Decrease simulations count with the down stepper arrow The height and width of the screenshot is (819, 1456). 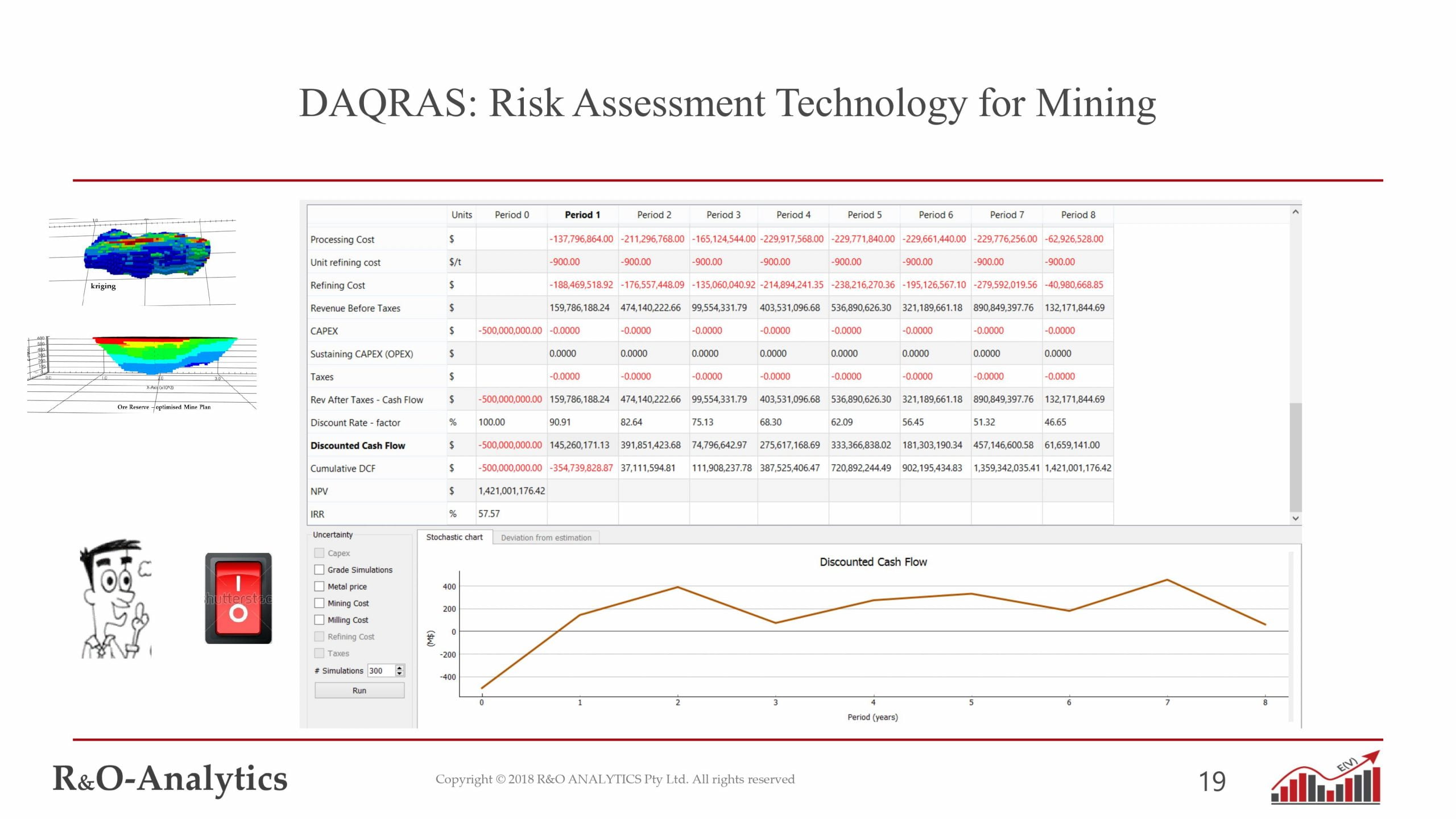400,674
